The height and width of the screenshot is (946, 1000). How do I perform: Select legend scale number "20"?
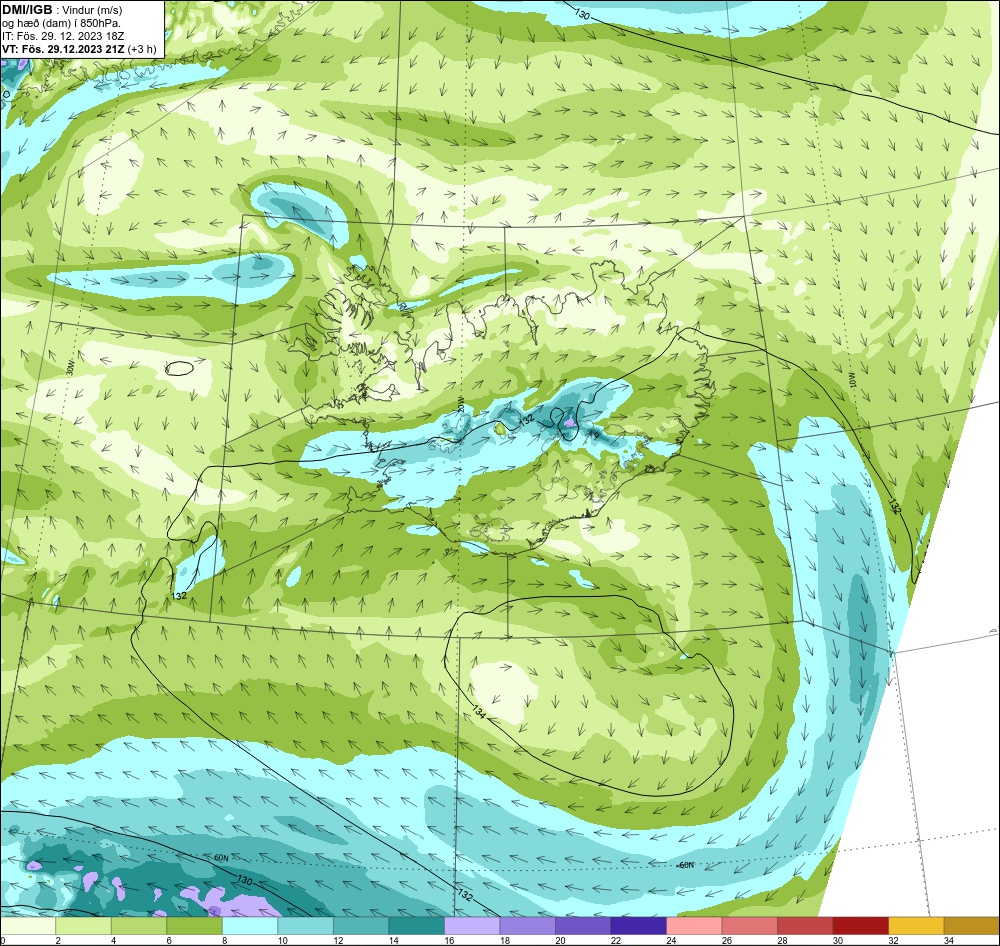[560, 940]
